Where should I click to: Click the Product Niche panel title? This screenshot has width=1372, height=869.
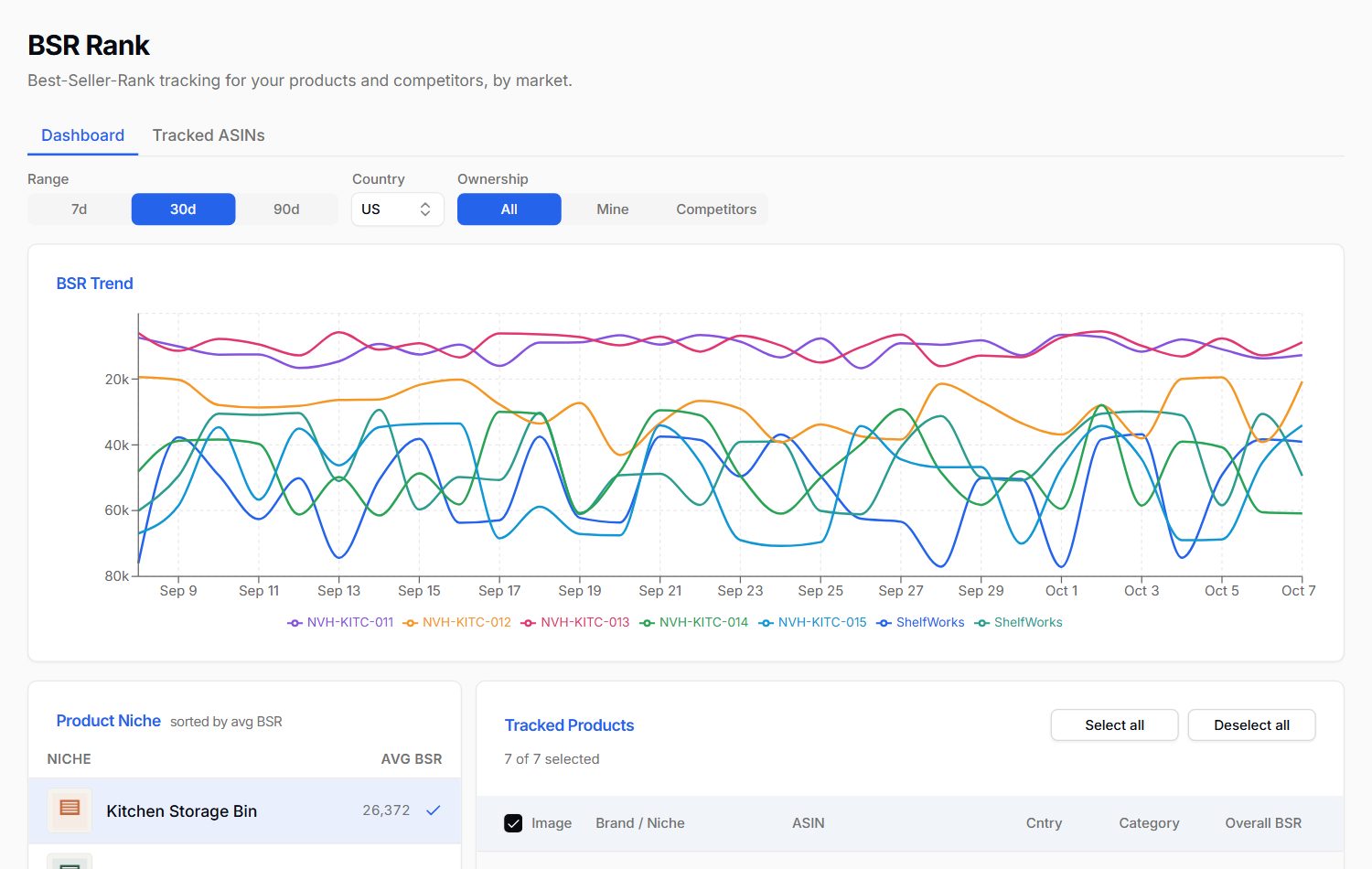[x=109, y=721]
